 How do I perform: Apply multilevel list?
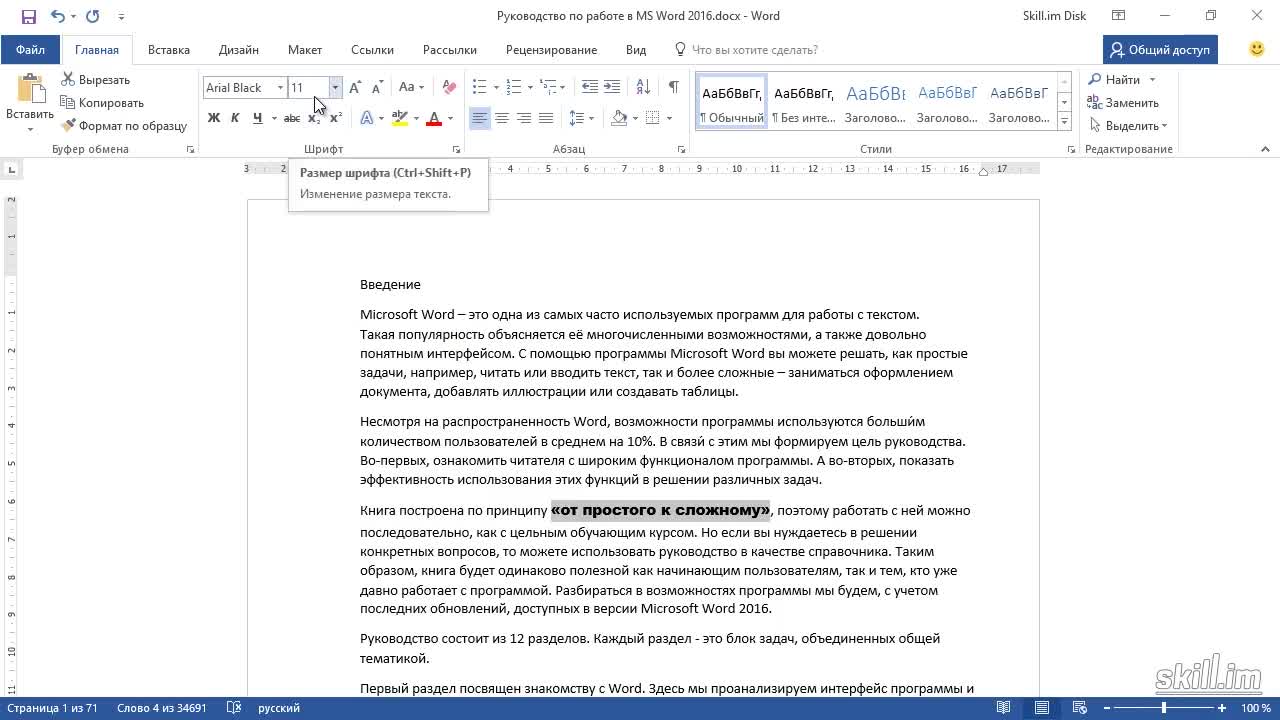click(548, 88)
